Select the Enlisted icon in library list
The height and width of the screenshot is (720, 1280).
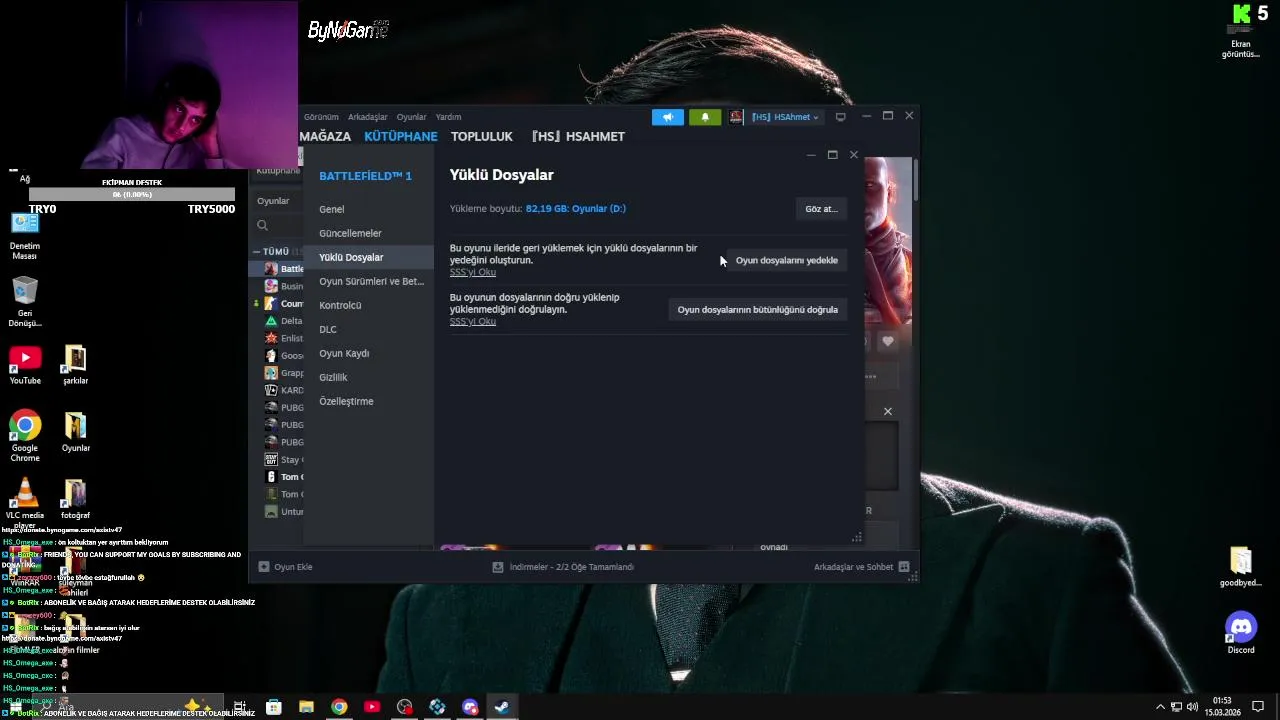[271, 338]
